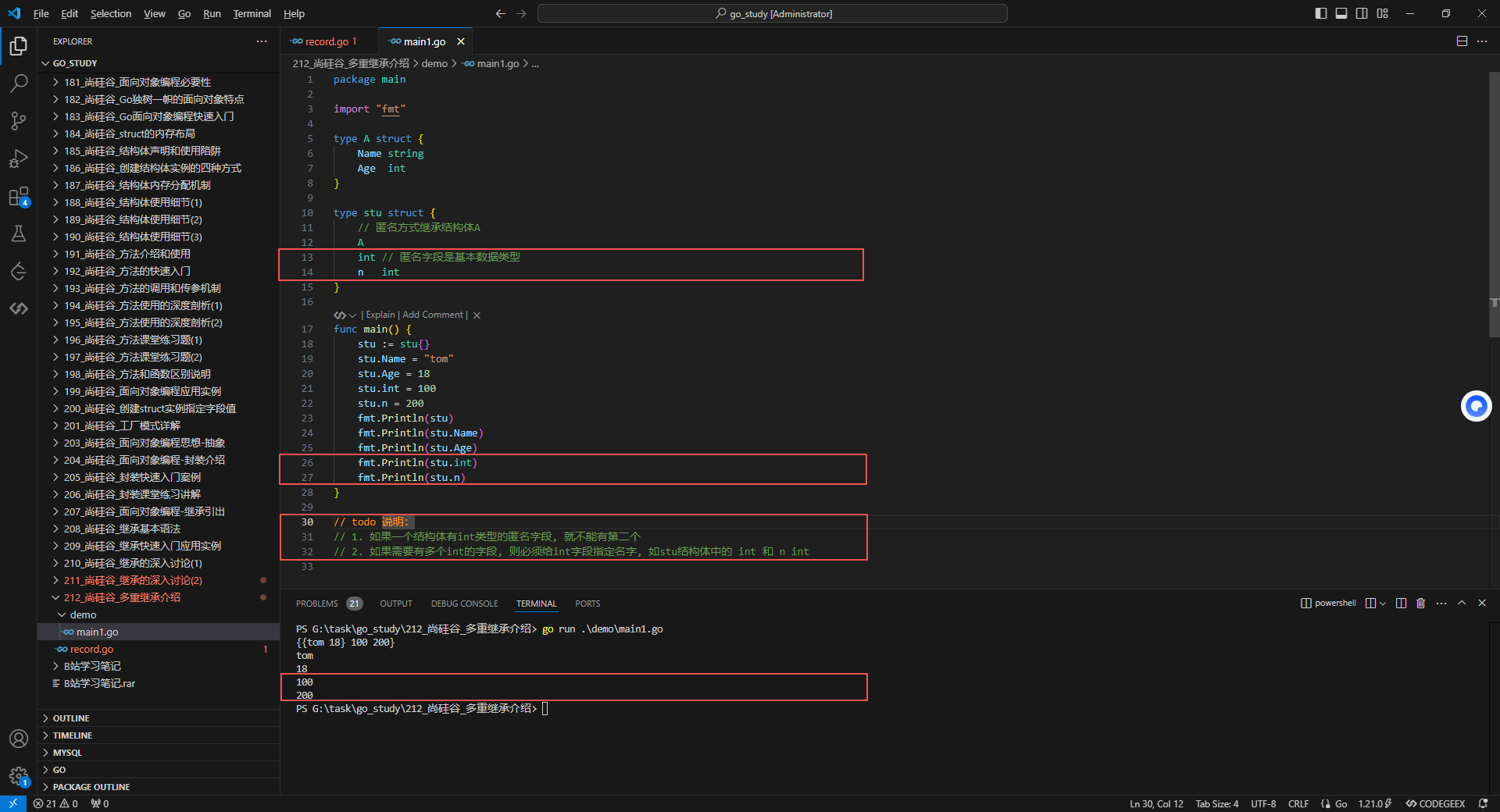Screen dimensions: 1500x812
Task: Click the CODEGEEX status bar button
Action: point(1435,803)
